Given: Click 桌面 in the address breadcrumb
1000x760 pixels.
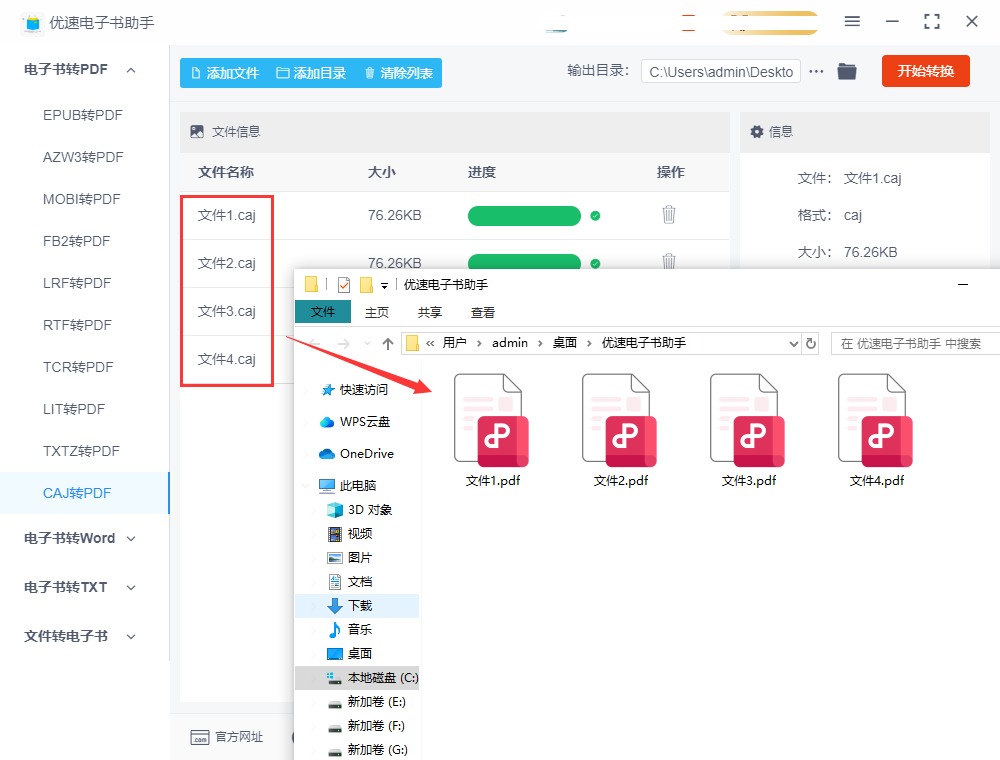Looking at the screenshot, I should point(564,343).
